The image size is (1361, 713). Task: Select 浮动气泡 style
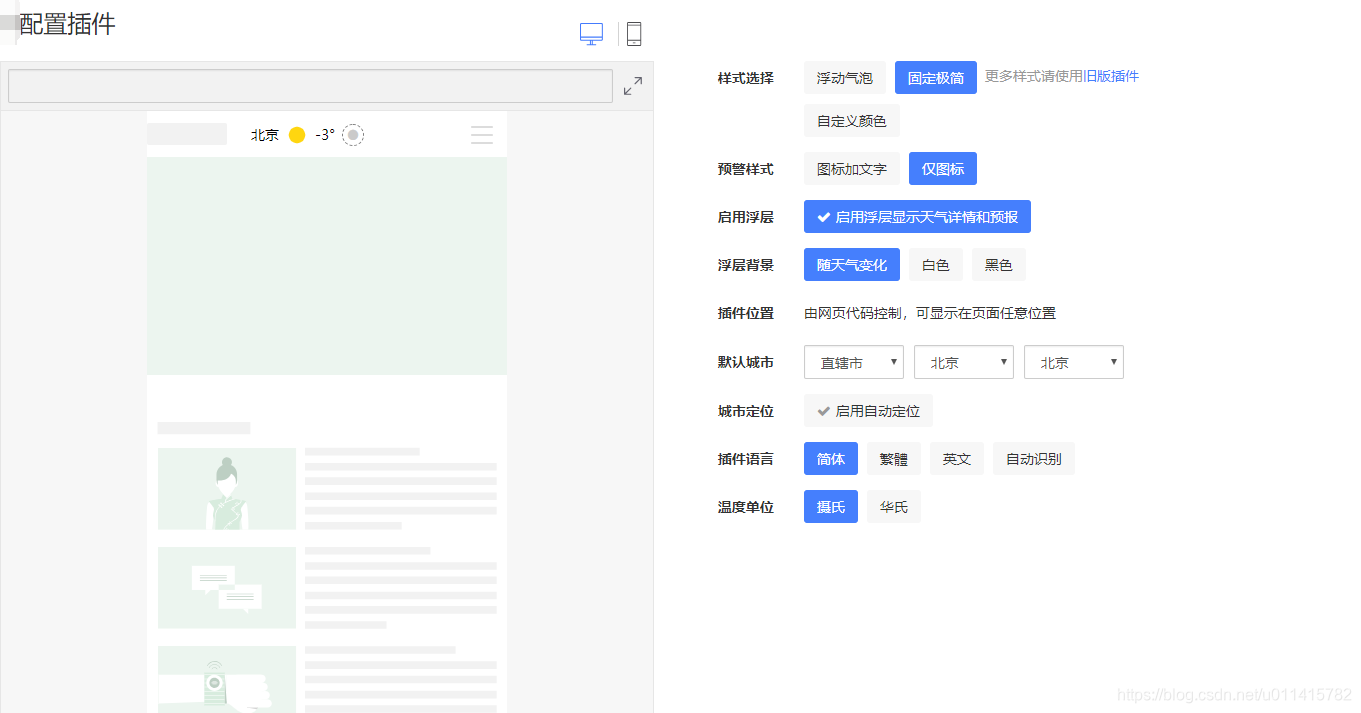[x=845, y=78]
